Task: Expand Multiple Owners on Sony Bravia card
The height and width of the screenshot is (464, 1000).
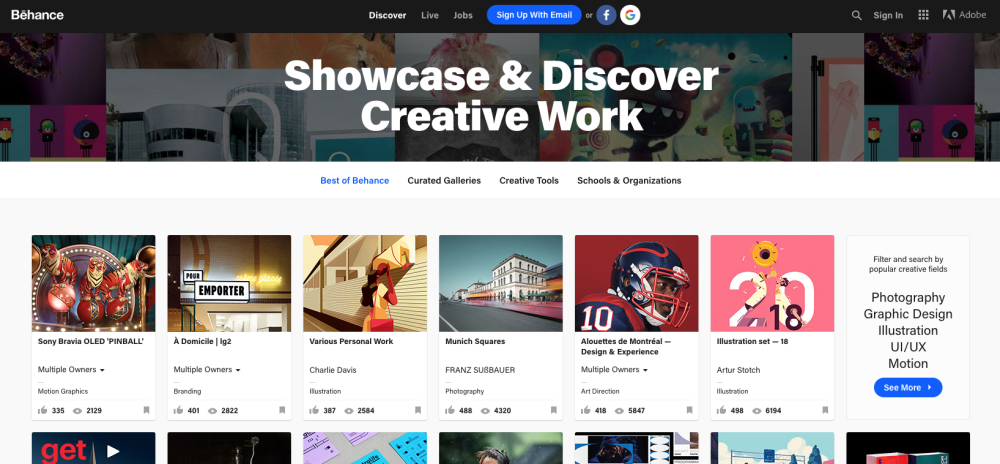Action: [71, 370]
